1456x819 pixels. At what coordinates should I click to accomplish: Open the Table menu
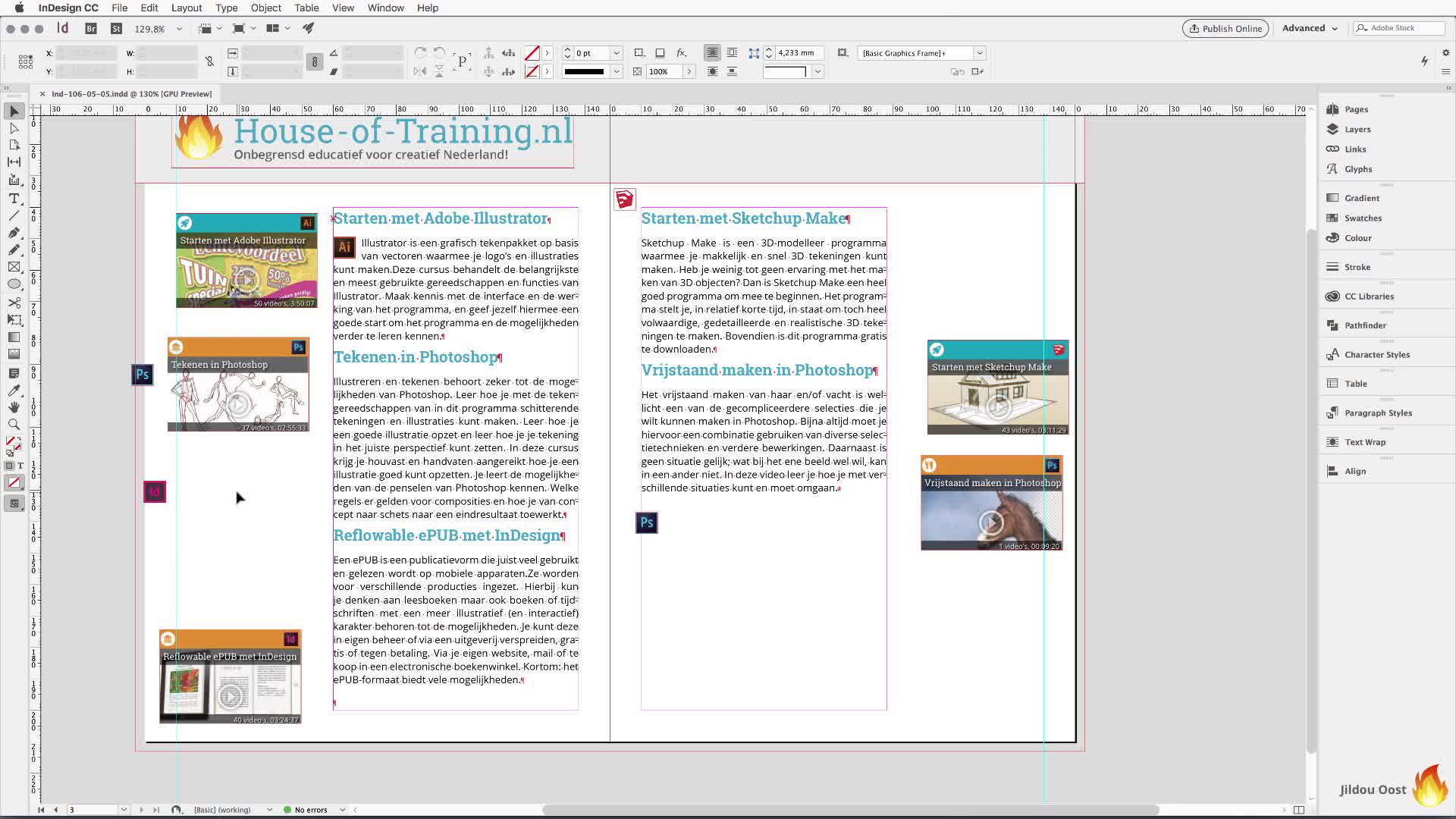tap(306, 8)
